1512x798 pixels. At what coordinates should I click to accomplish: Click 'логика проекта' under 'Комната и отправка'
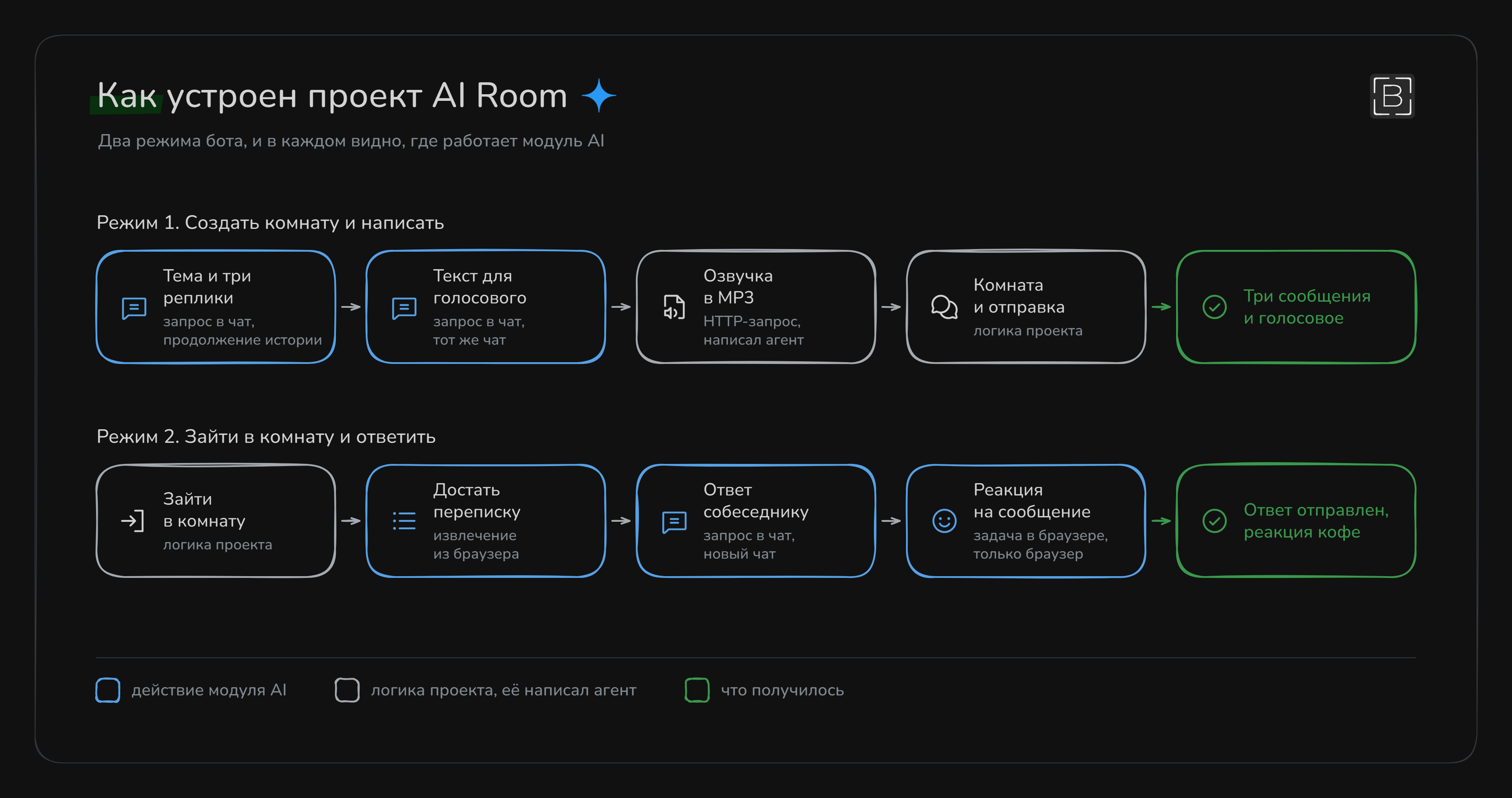[x=1028, y=331]
